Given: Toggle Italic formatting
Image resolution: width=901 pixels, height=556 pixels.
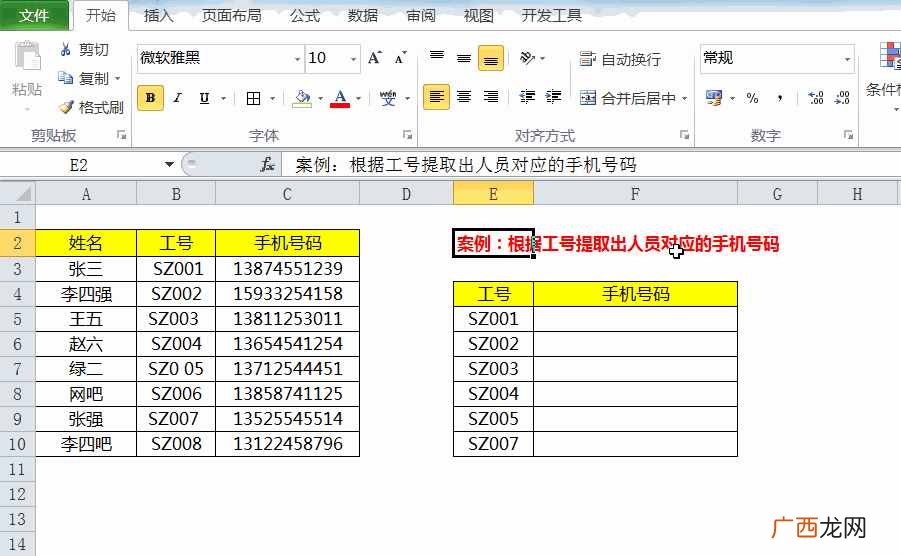Looking at the screenshot, I should (178, 98).
